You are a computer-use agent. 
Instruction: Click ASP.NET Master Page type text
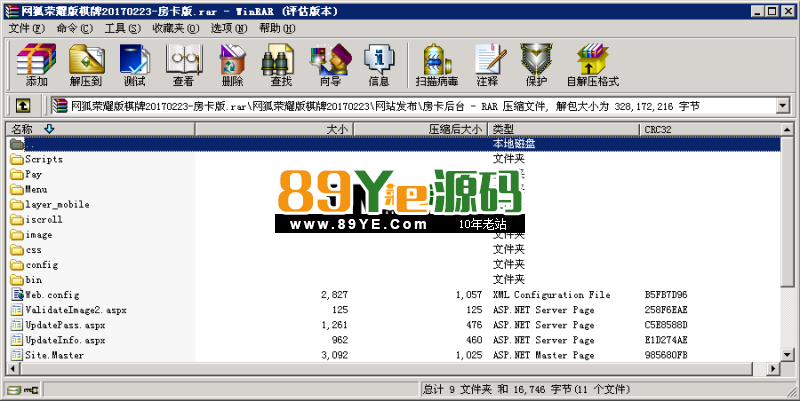click(543, 355)
